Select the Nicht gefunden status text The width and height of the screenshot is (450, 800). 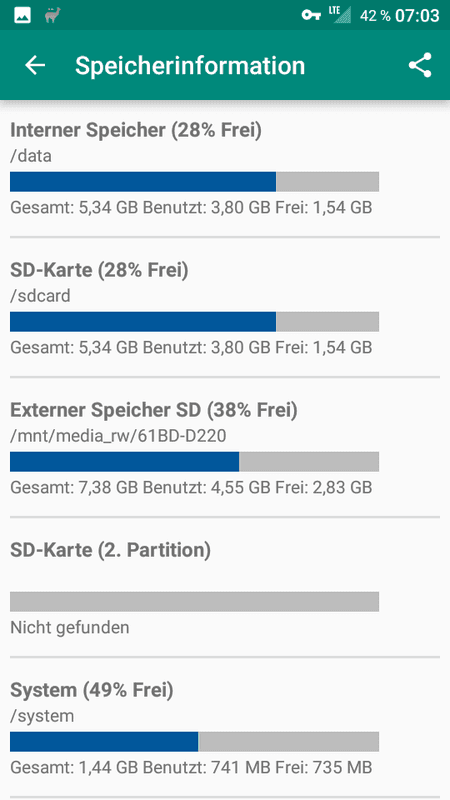click(69, 628)
